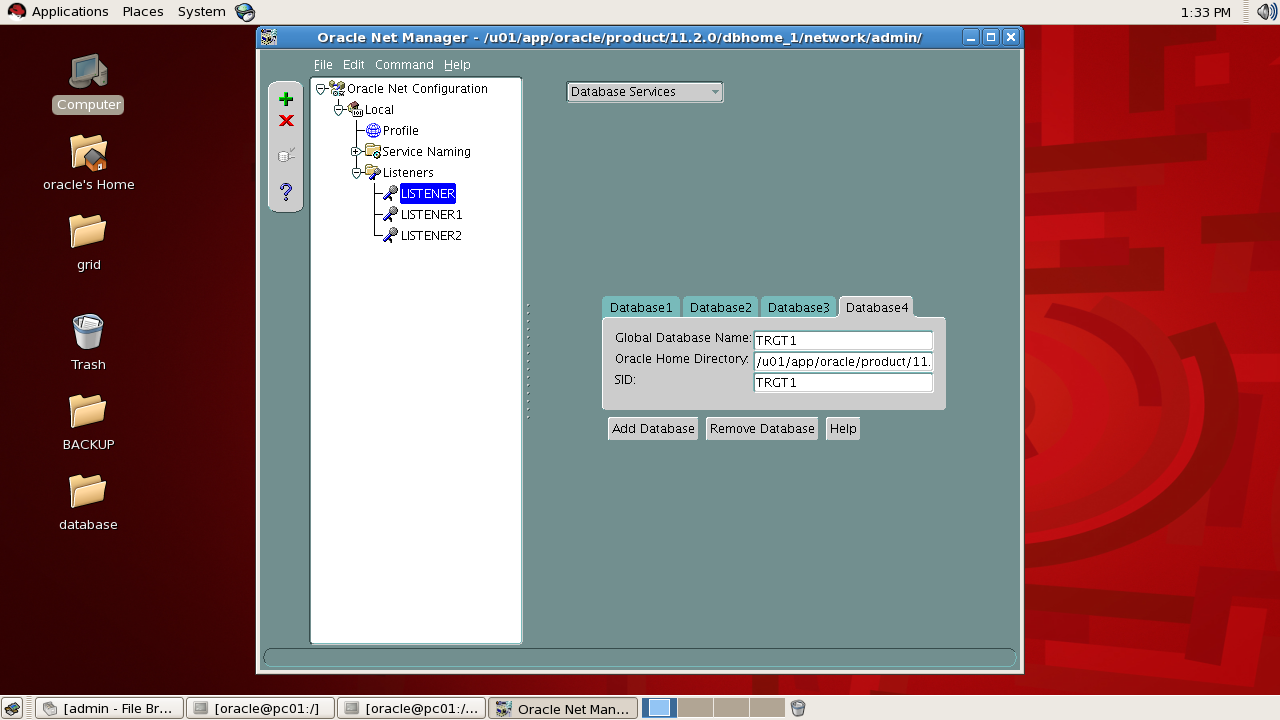Select LISTENER1 in the tree
The image size is (1280, 720).
tap(431, 214)
